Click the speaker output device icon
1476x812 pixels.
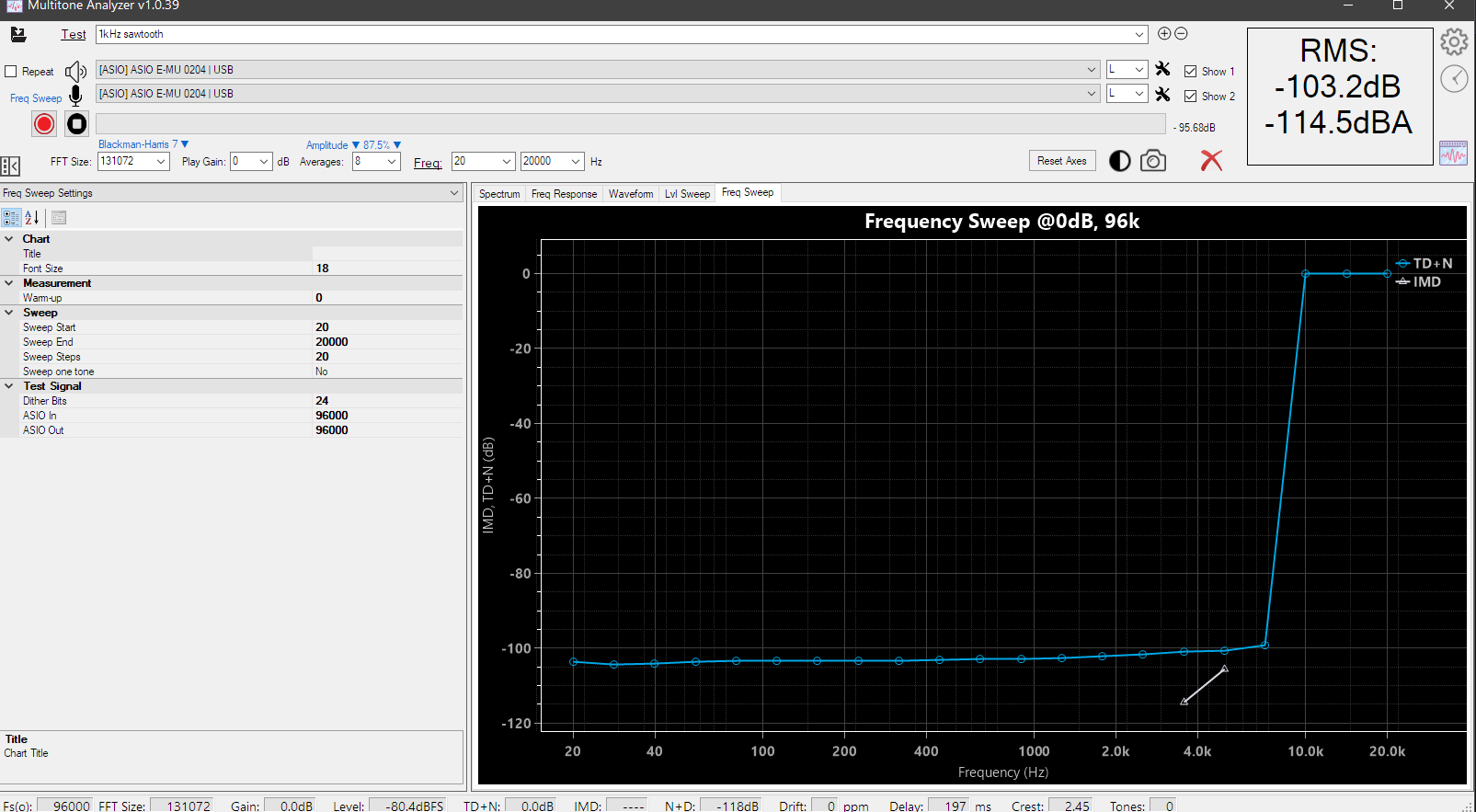75,71
